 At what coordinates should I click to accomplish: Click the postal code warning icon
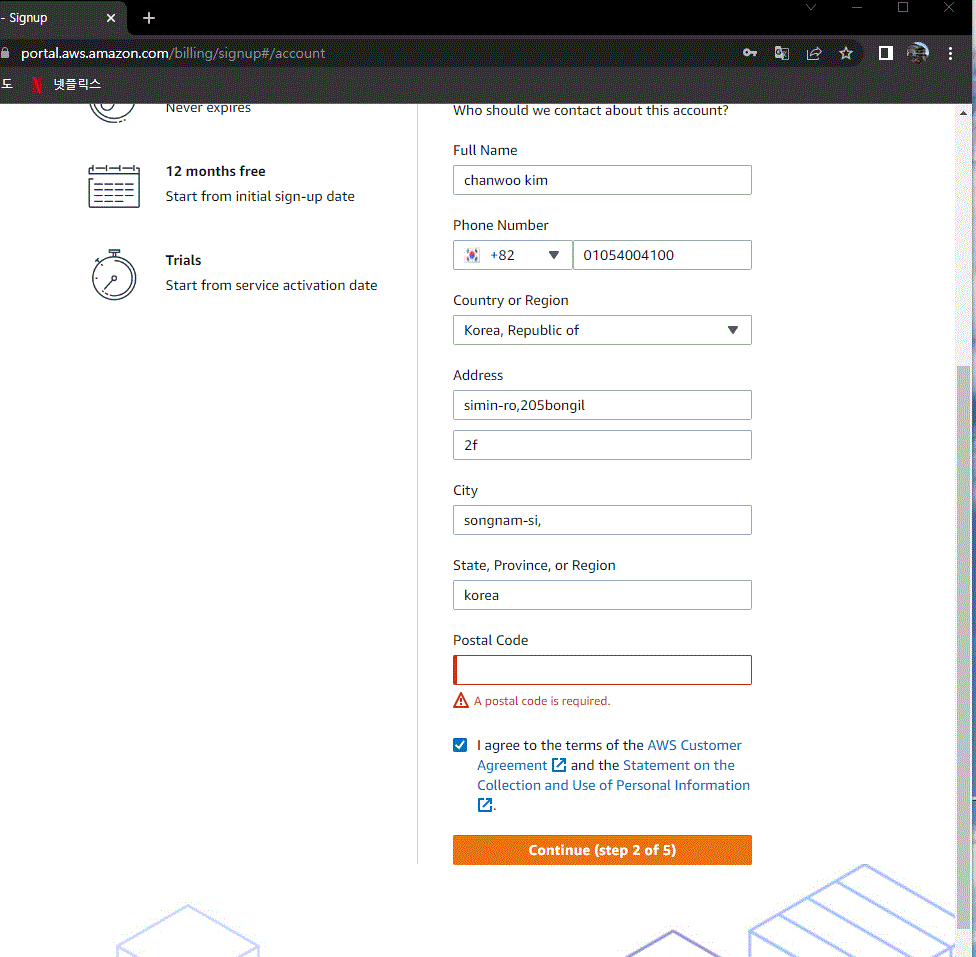point(461,700)
